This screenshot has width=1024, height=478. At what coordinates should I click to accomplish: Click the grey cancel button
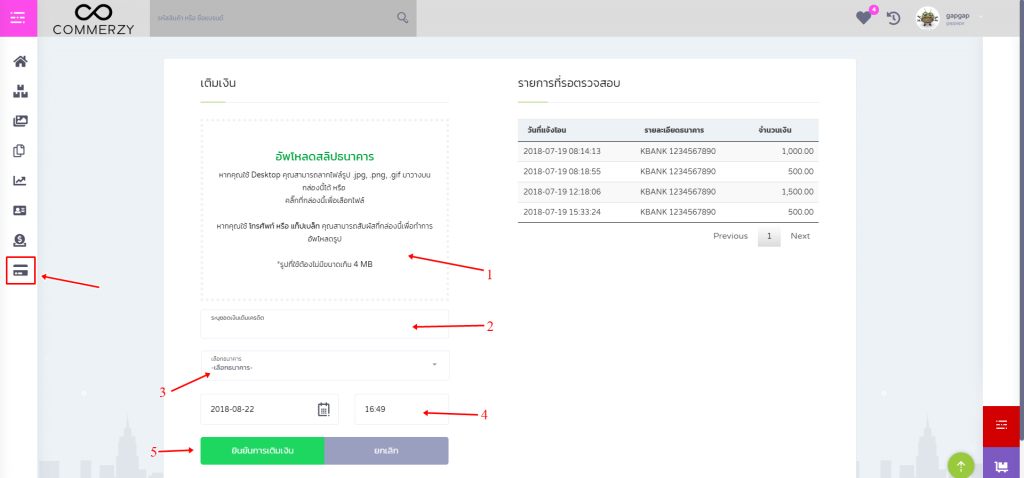click(x=387, y=451)
